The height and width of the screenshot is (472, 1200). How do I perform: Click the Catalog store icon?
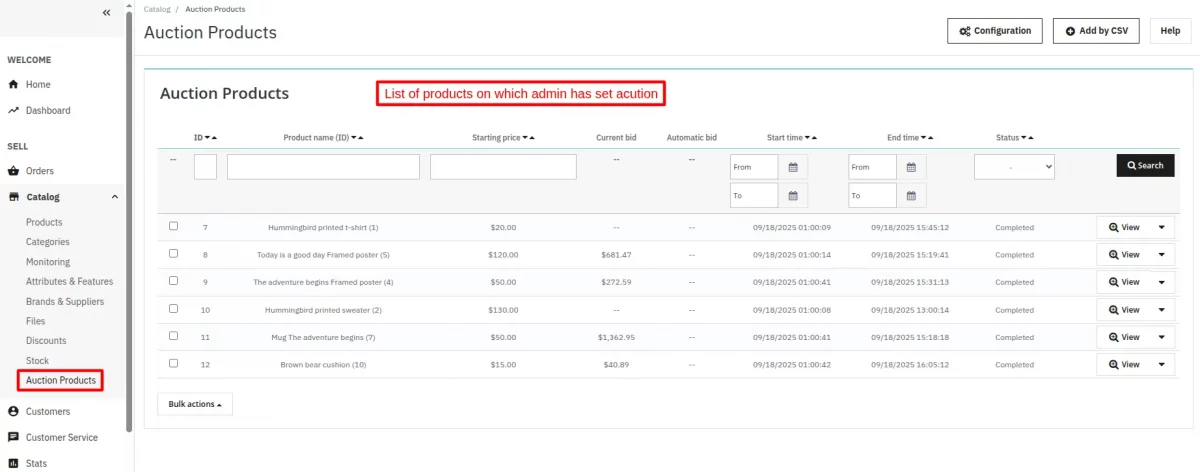pos(14,197)
